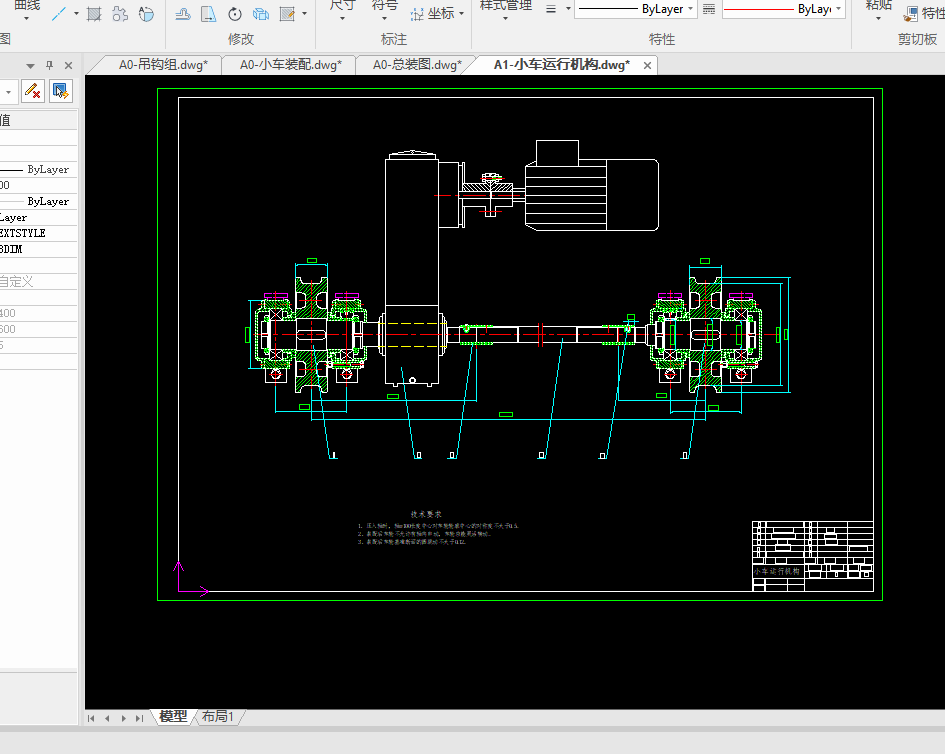The width and height of the screenshot is (945, 754).
Task: Click the Hatch tool icon
Action: pyautogui.click(x=94, y=14)
